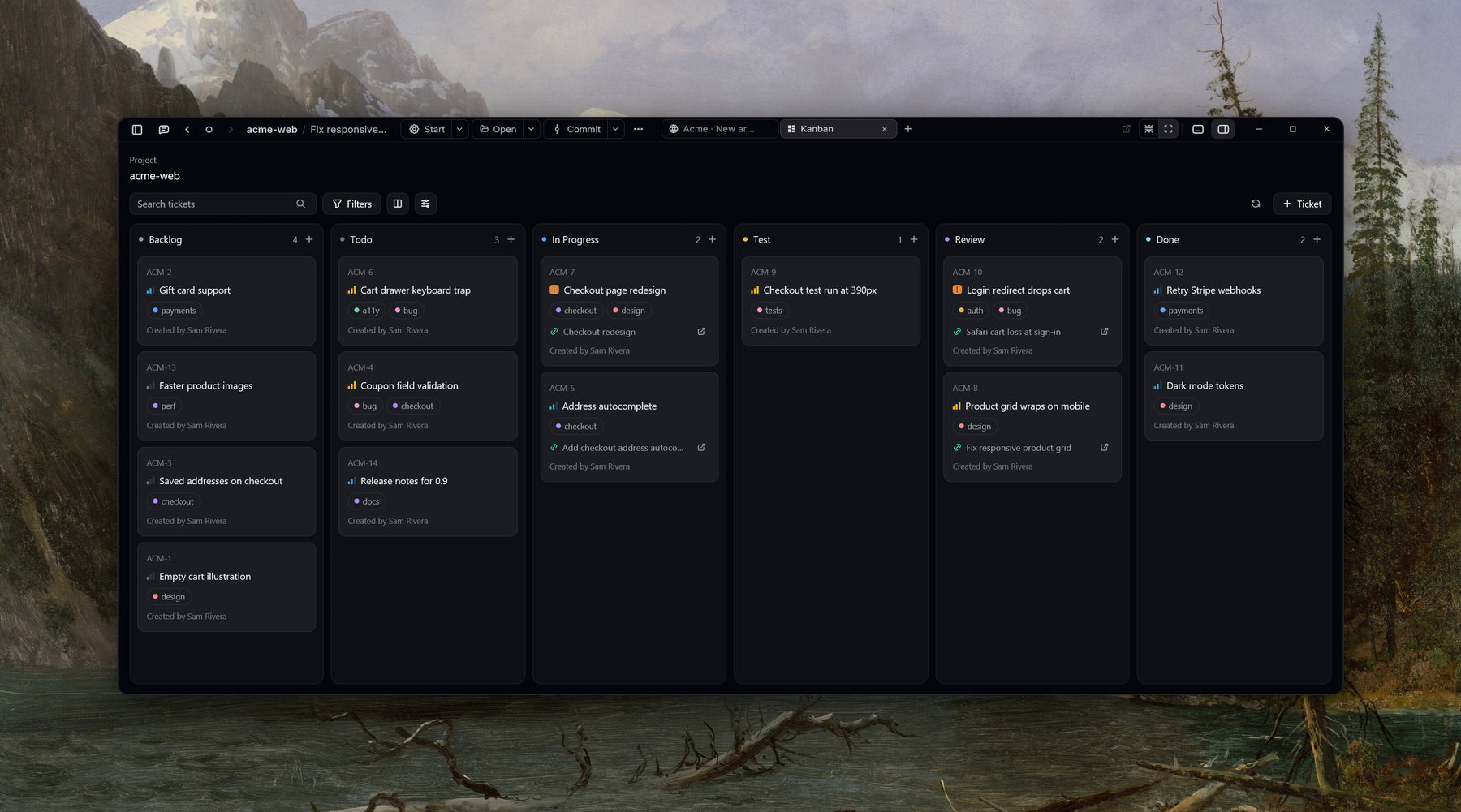Open the Cart drawer keyboard trap ticket
Image resolution: width=1461 pixels, height=812 pixels.
pos(428,301)
